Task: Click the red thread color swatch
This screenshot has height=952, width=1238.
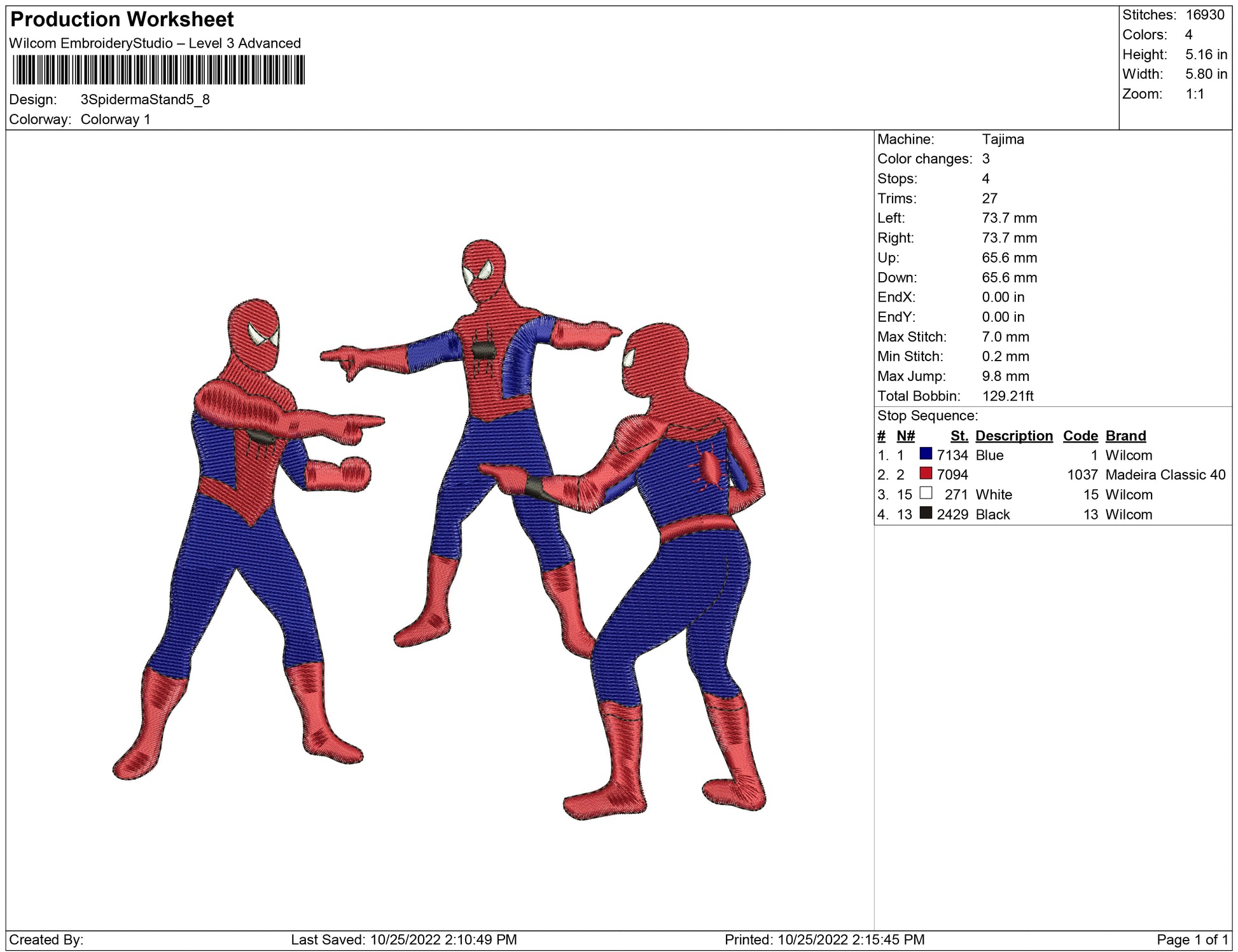Action: (926, 474)
